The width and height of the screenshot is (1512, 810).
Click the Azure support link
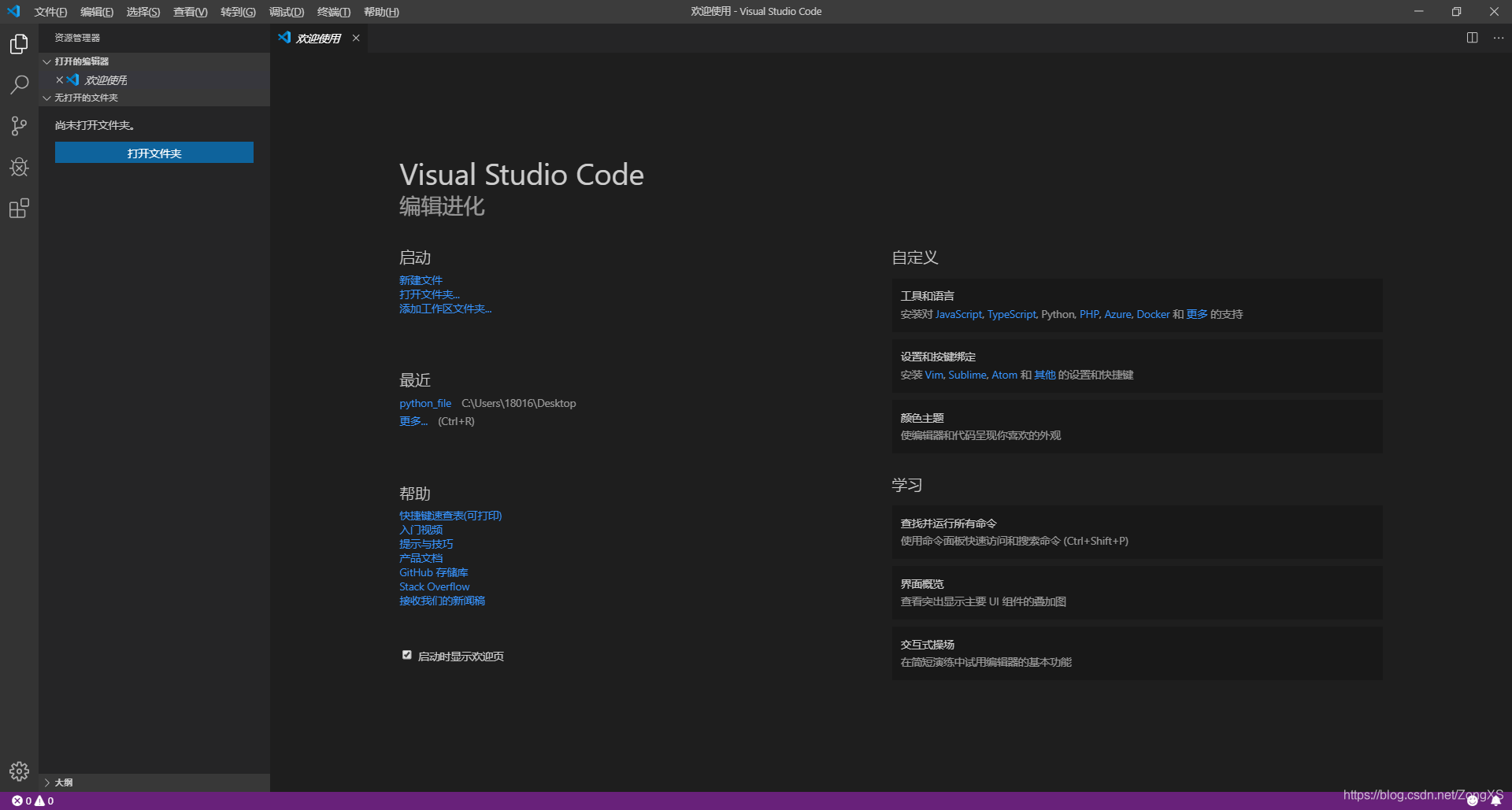[x=1117, y=314]
